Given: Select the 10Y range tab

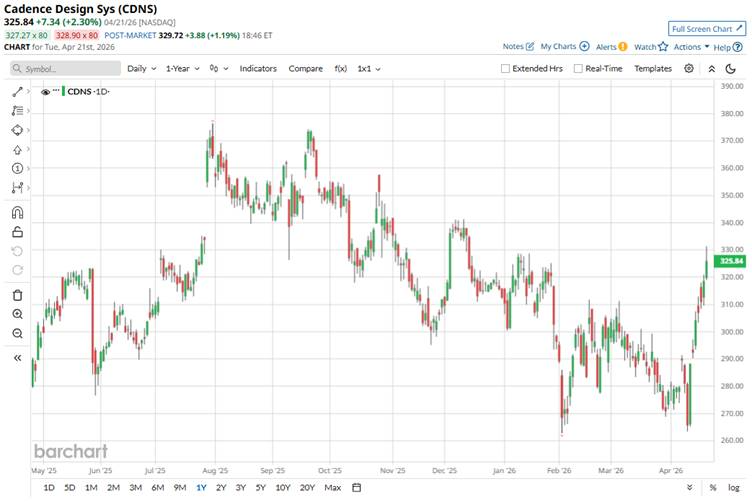Looking at the screenshot, I should (283, 488).
